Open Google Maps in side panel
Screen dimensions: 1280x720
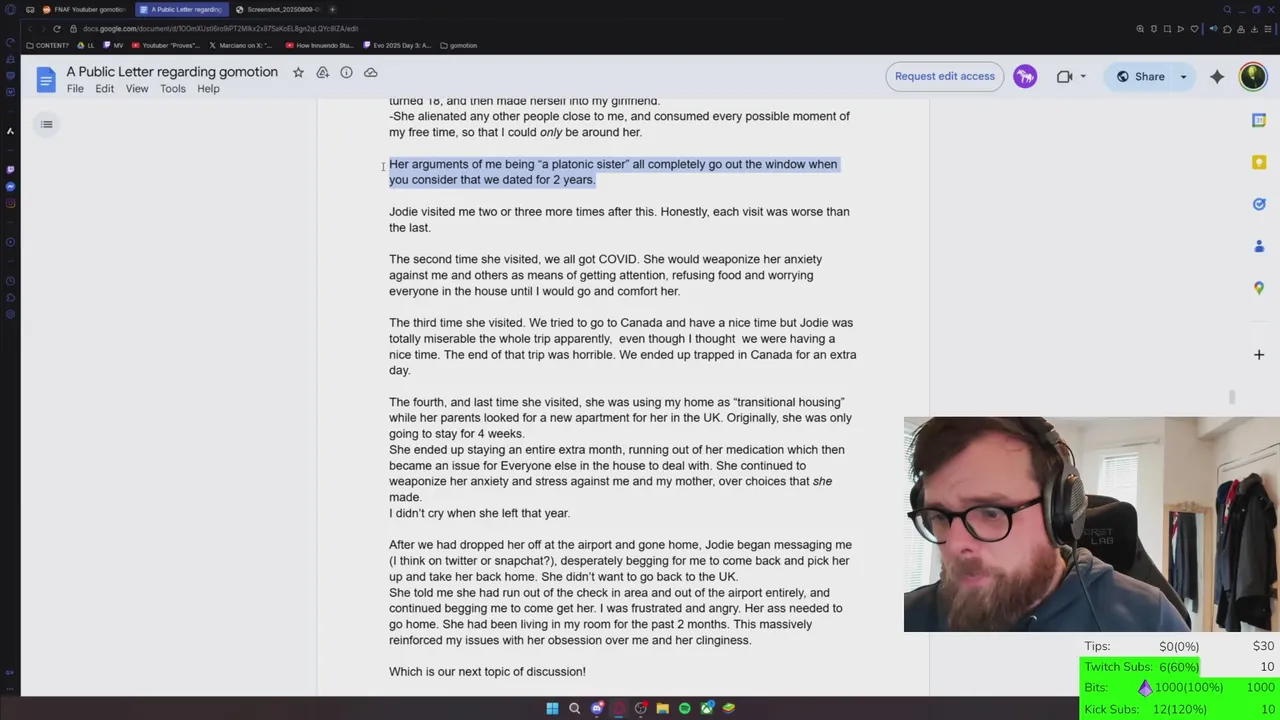tap(1259, 288)
